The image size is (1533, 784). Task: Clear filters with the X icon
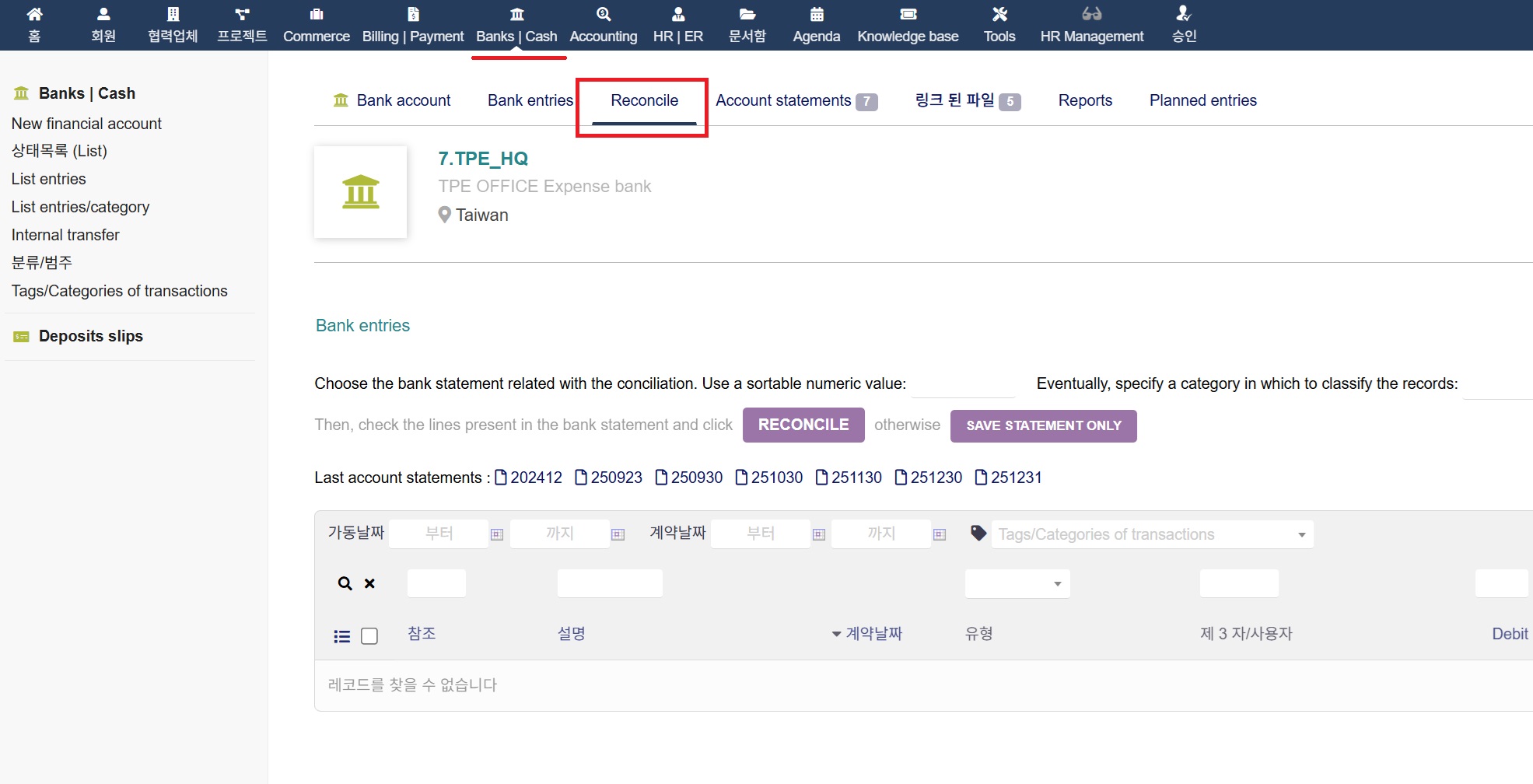coord(369,583)
